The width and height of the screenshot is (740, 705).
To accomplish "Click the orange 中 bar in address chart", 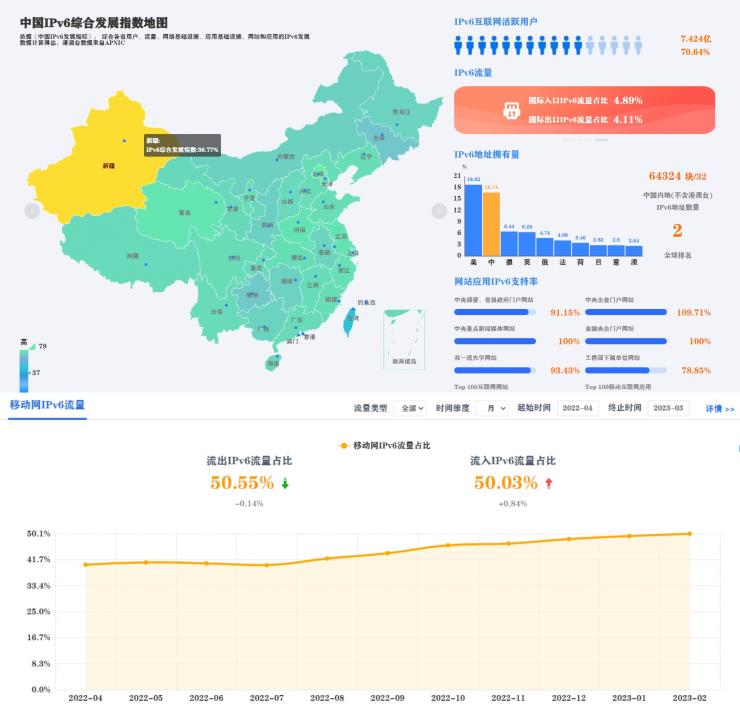I will tap(491, 224).
